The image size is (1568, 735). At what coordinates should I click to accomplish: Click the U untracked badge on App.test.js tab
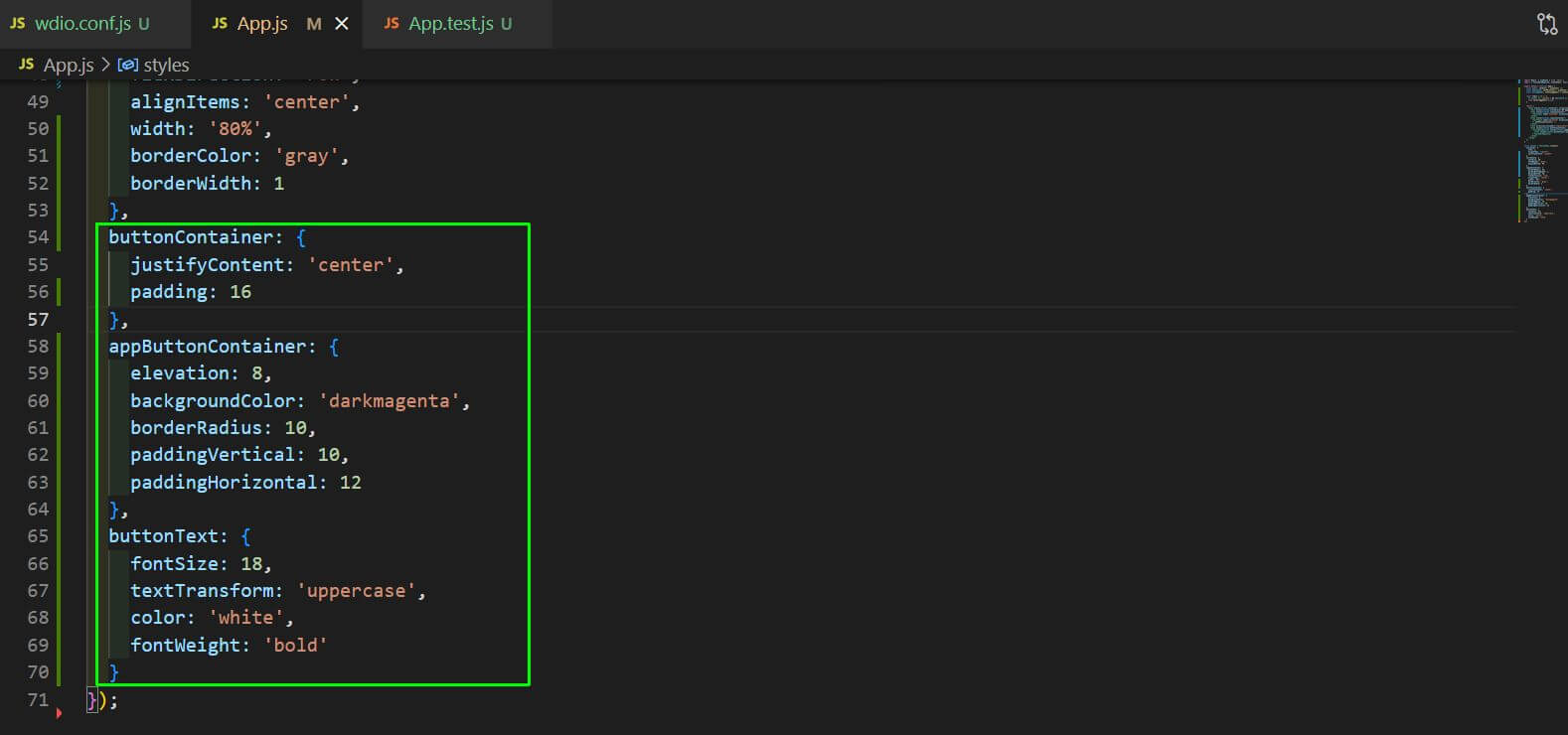point(507,24)
